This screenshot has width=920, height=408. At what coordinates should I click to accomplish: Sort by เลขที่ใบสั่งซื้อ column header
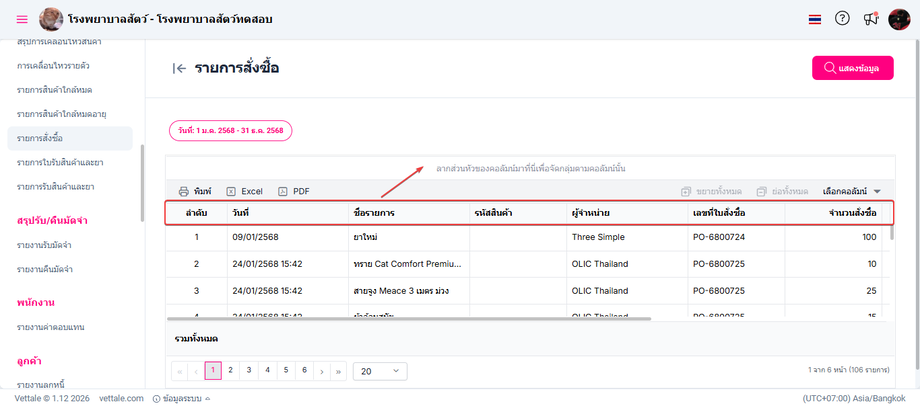tap(736, 213)
